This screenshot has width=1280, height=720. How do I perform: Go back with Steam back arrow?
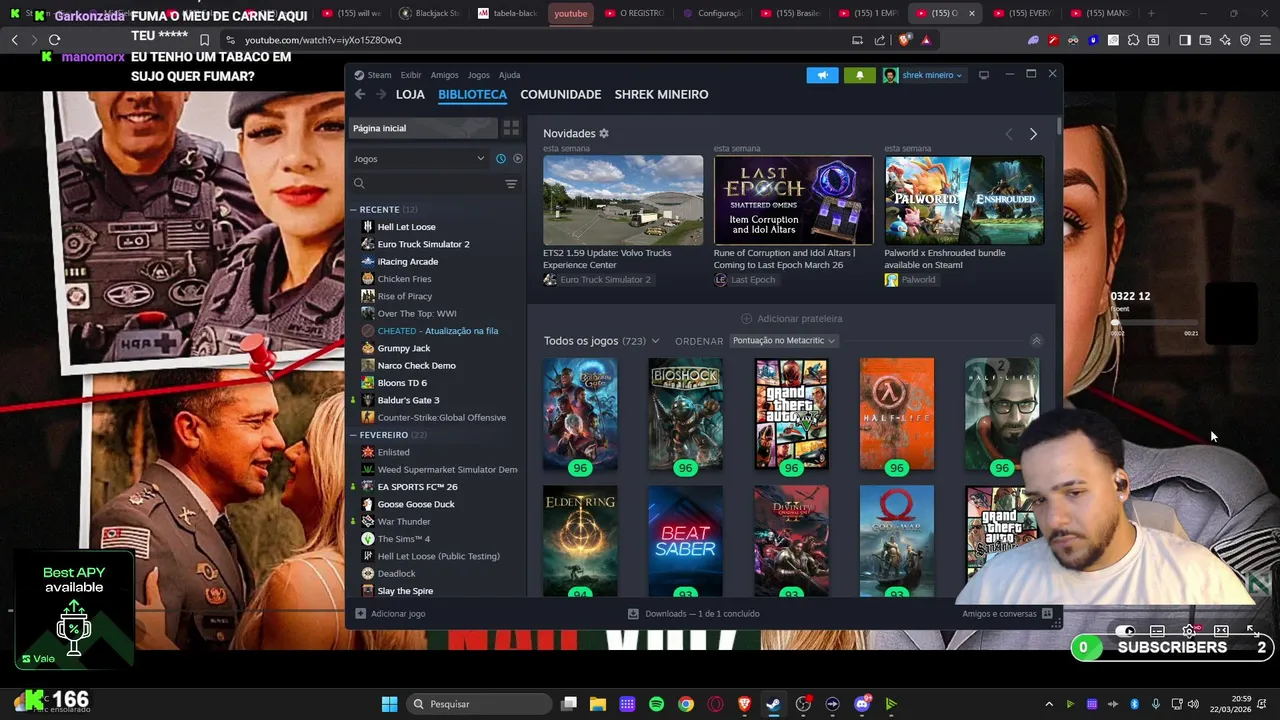360,94
